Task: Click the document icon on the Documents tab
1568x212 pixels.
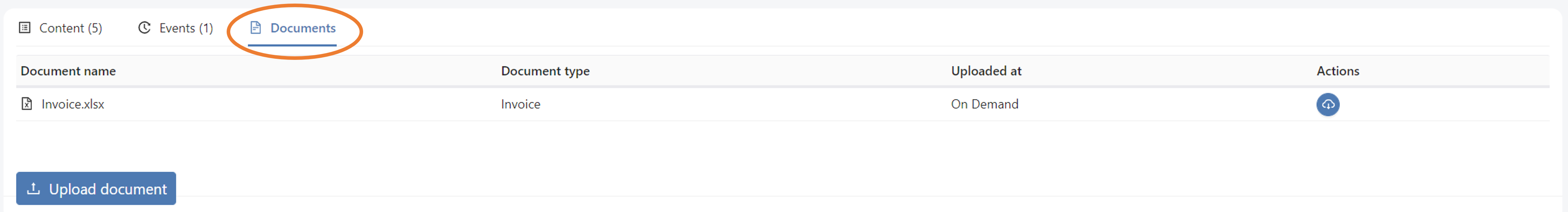Action: pos(255,27)
